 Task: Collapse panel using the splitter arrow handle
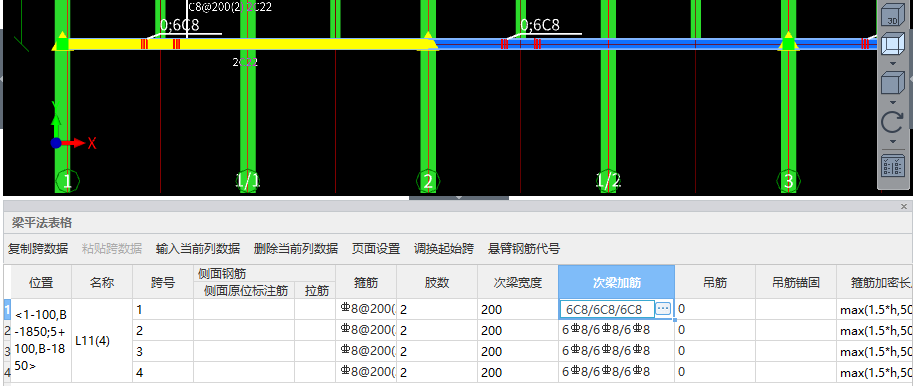[x=459, y=197]
